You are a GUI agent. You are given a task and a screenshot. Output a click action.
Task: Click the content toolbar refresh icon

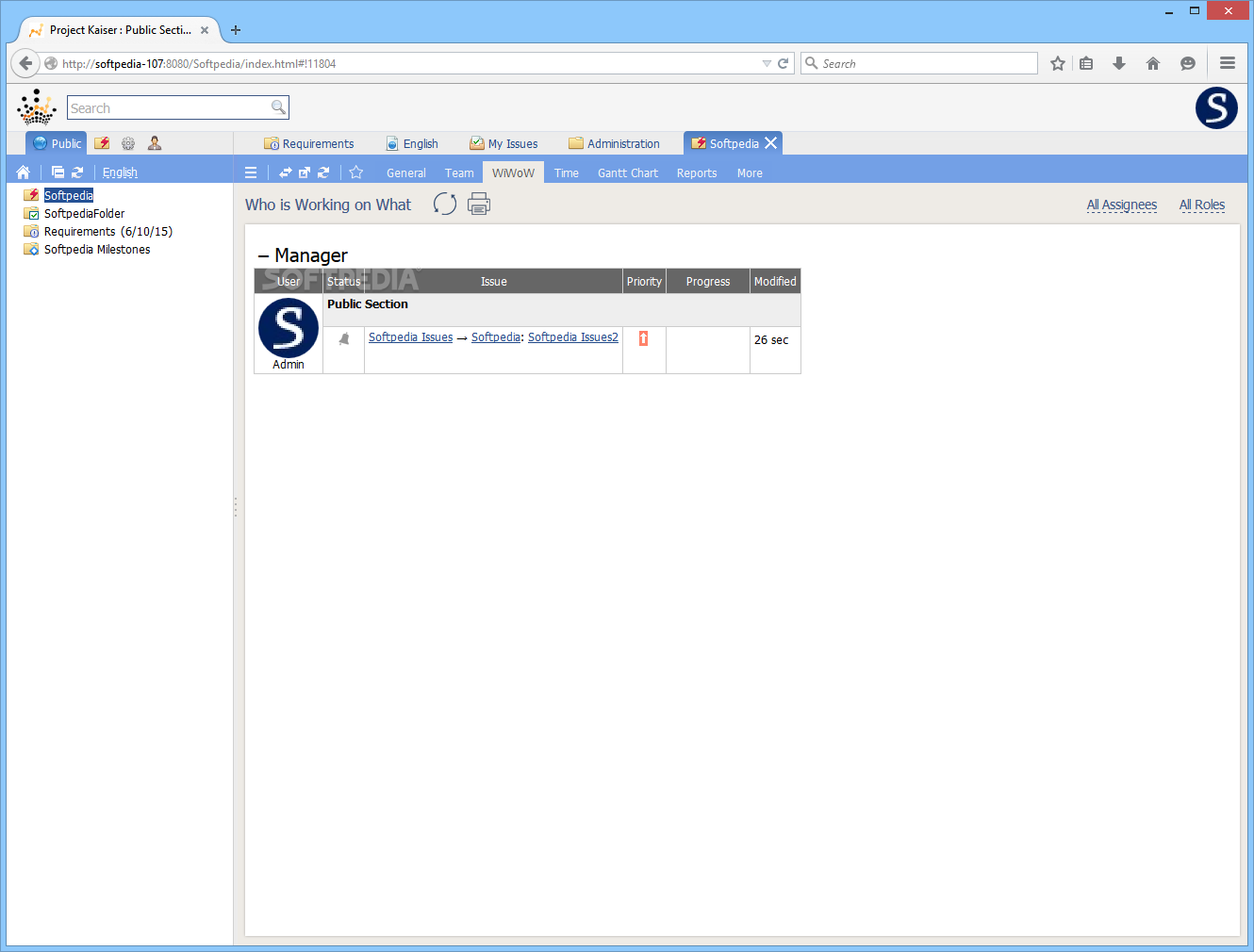[x=323, y=172]
